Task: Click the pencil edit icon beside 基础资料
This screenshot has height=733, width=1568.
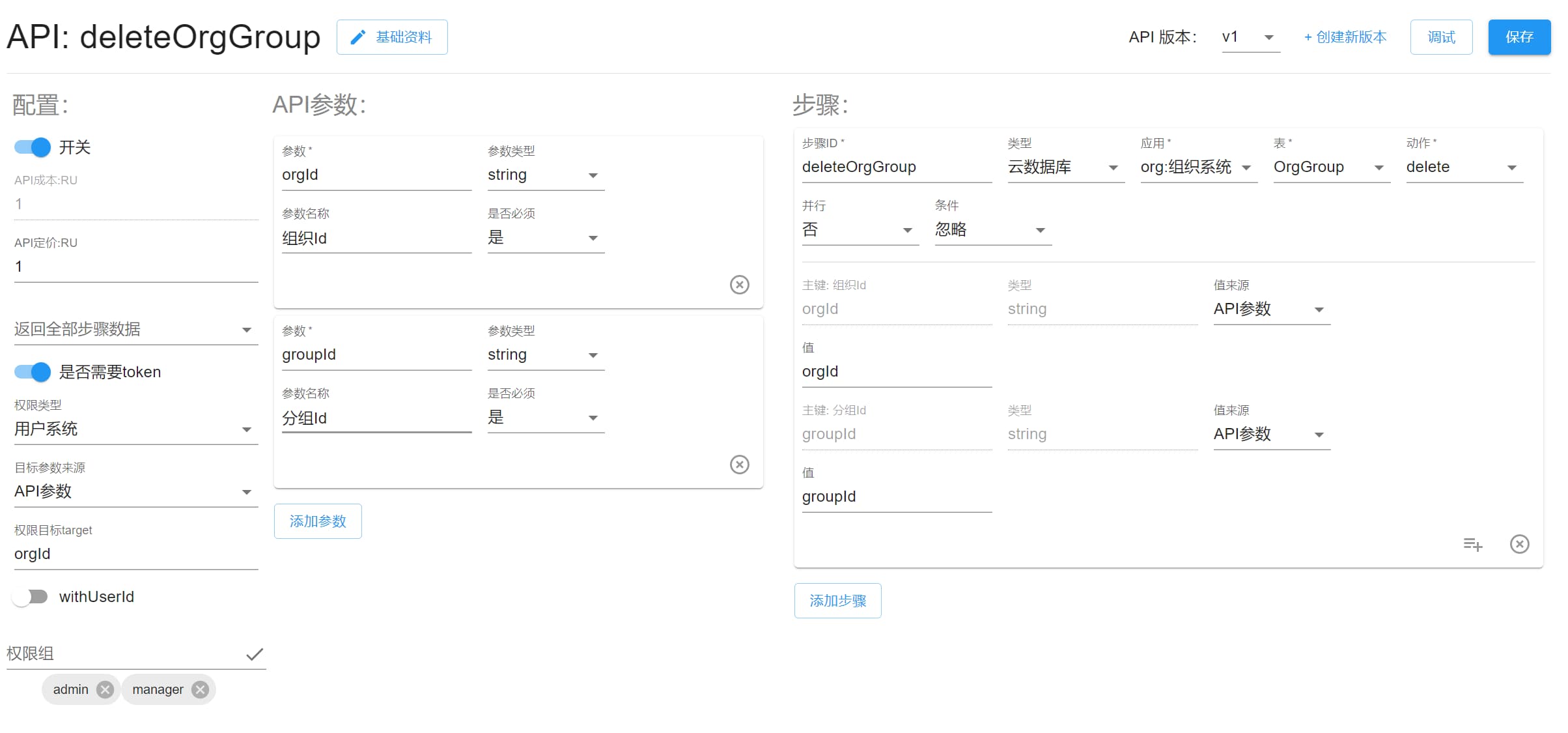Action: click(x=357, y=37)
